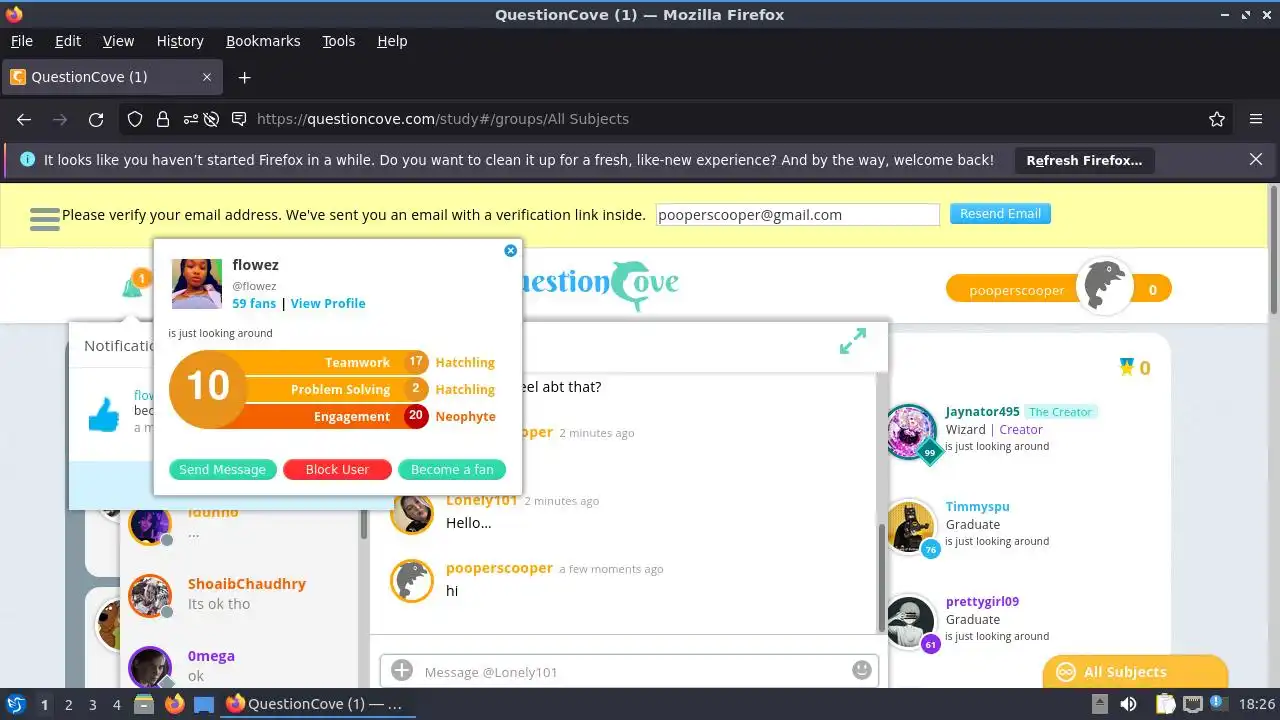Open the notifications bell icon
1280x720 pixels.
132,287
